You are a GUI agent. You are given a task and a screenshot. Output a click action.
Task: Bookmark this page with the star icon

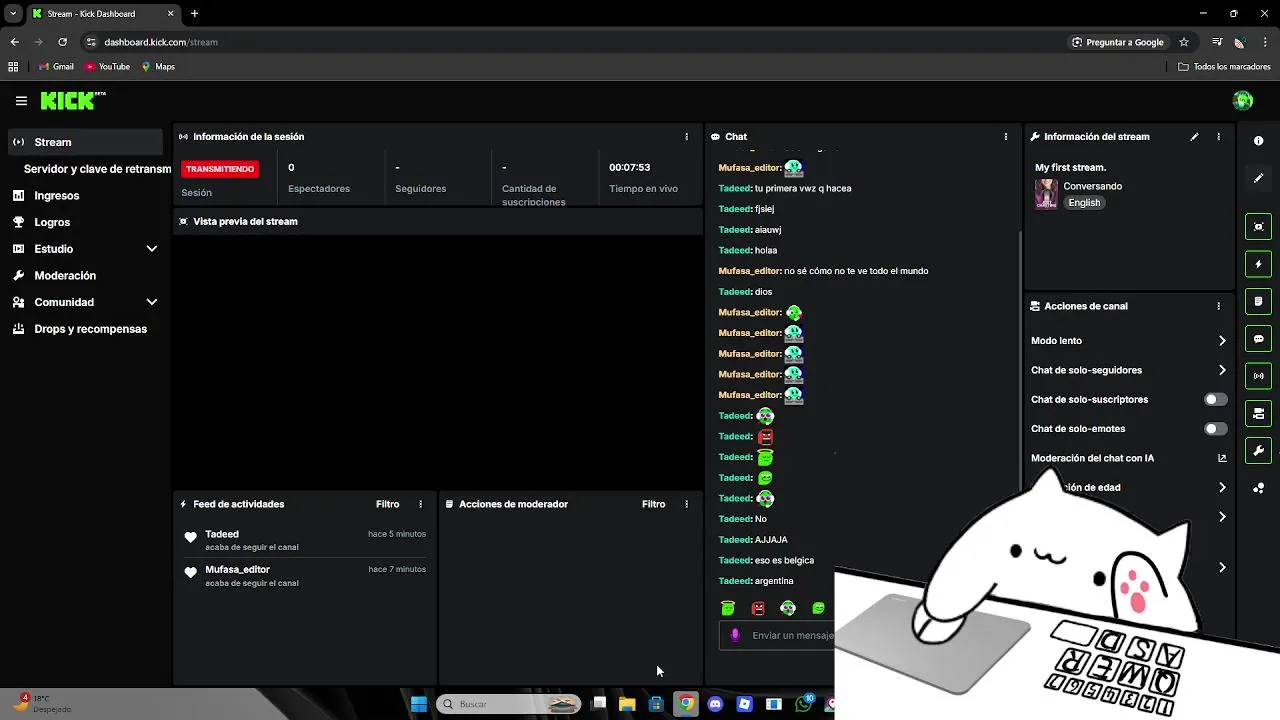coord(1184,42)
